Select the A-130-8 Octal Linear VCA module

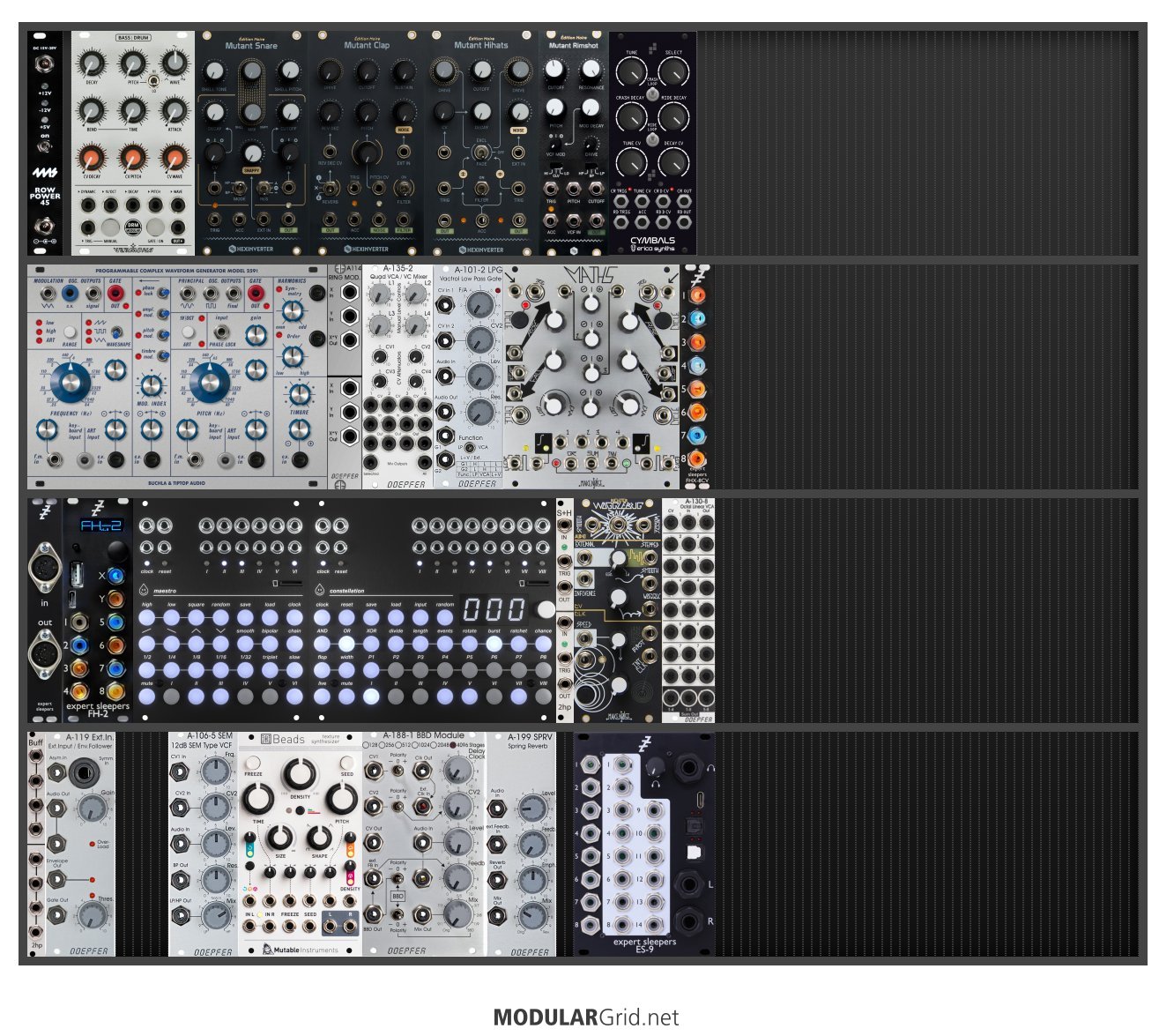(x=688, y=610)
